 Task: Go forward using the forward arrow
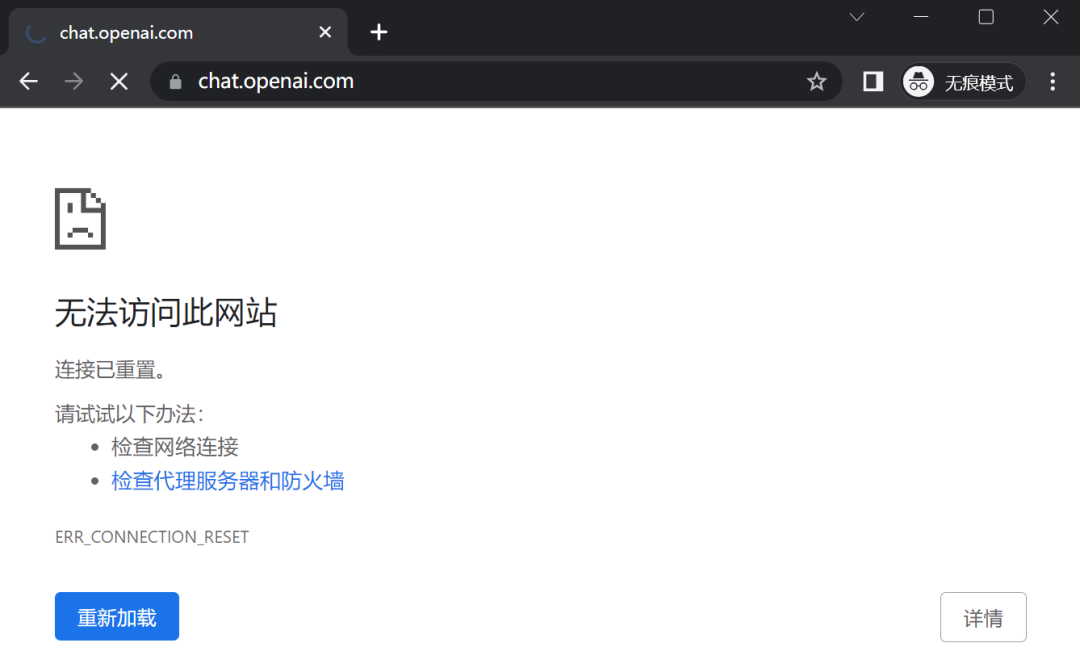point(74,81)
